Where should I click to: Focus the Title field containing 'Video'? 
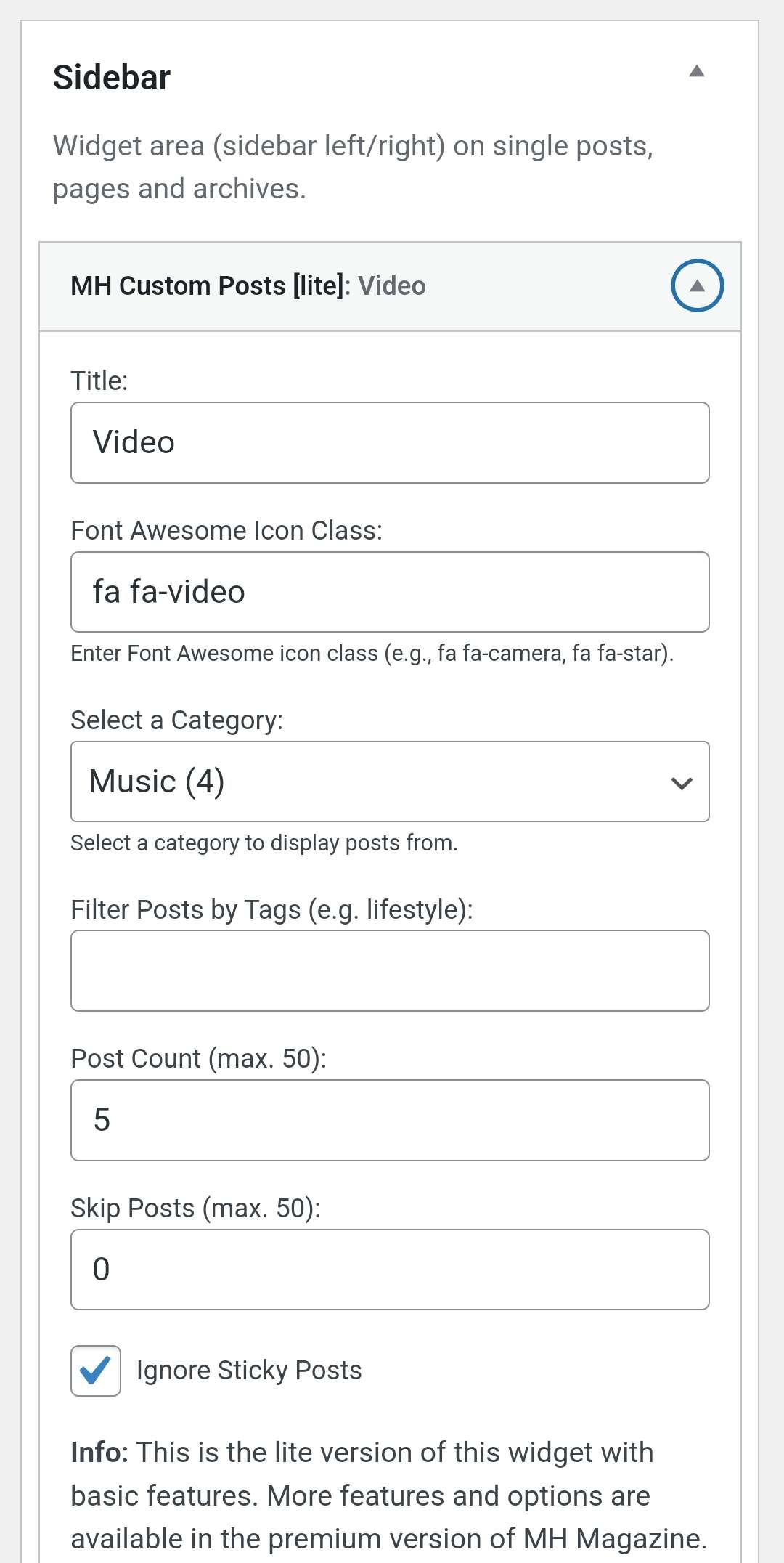point(390,442)
